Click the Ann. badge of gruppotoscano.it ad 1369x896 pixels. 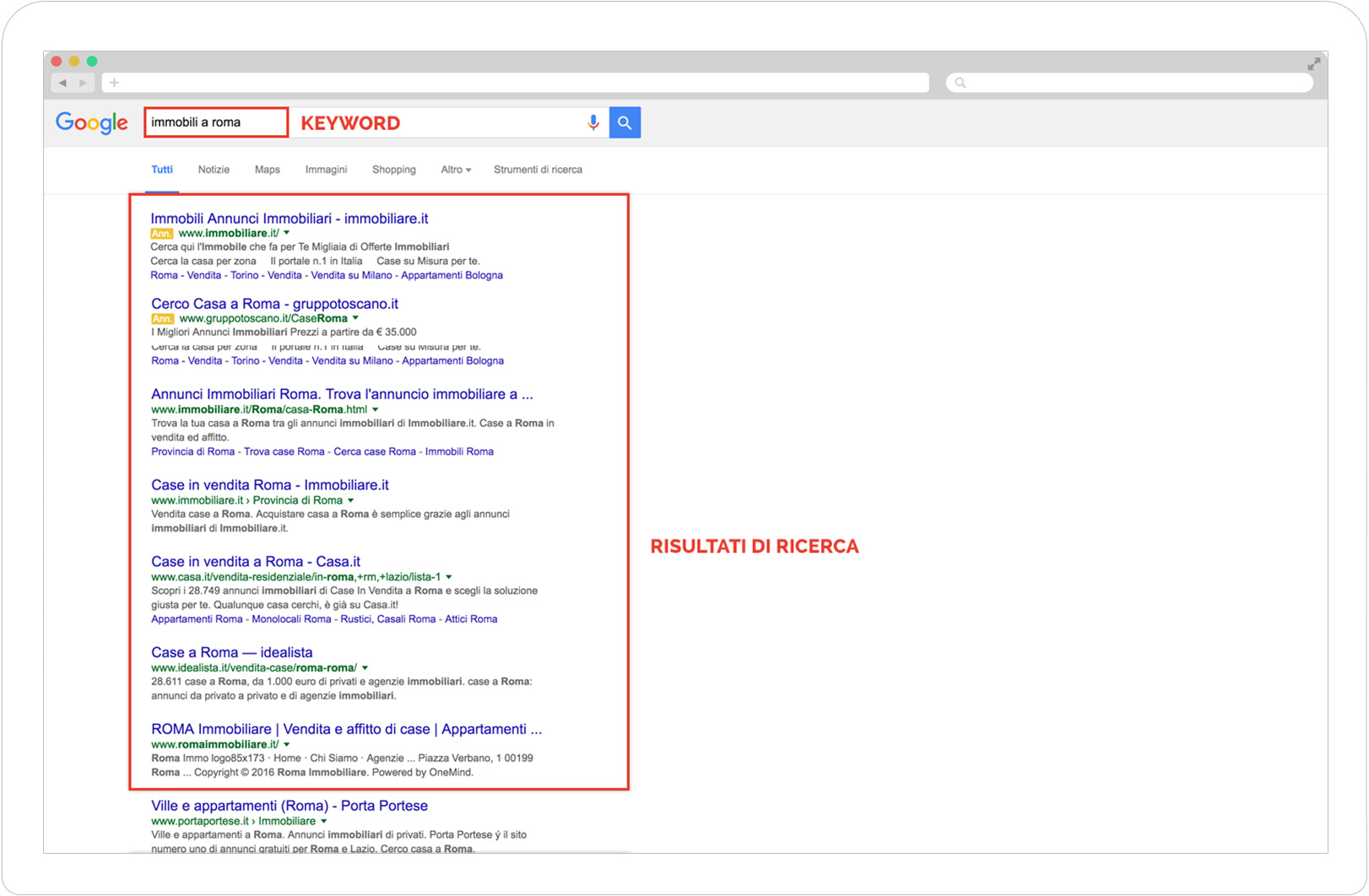163,319
